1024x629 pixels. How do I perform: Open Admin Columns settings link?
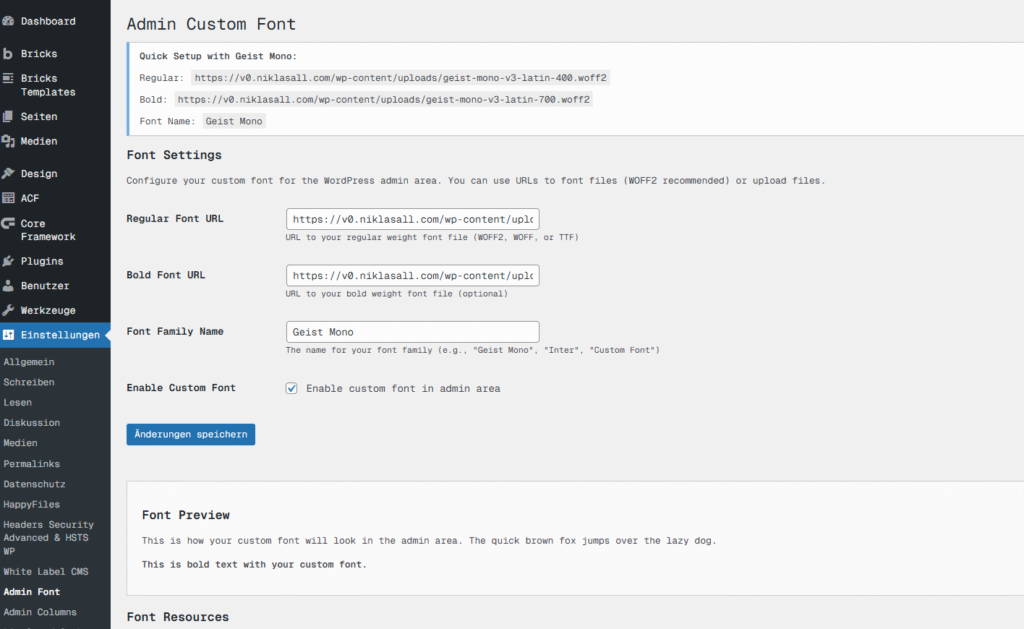(x=39, y=612)
